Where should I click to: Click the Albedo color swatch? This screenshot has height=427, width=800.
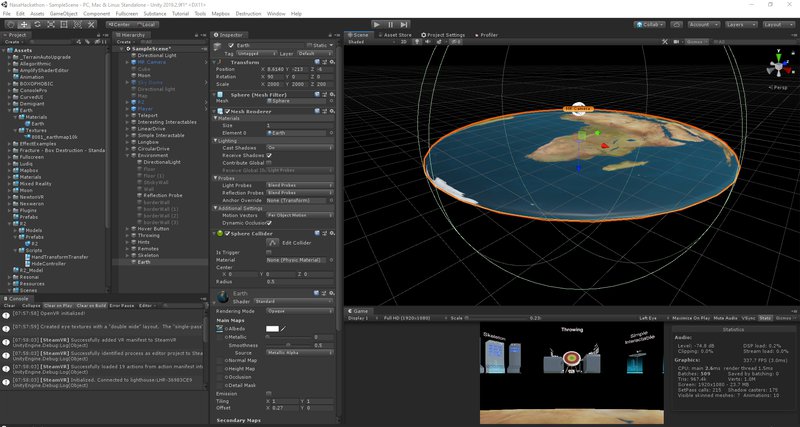(272, 328)
